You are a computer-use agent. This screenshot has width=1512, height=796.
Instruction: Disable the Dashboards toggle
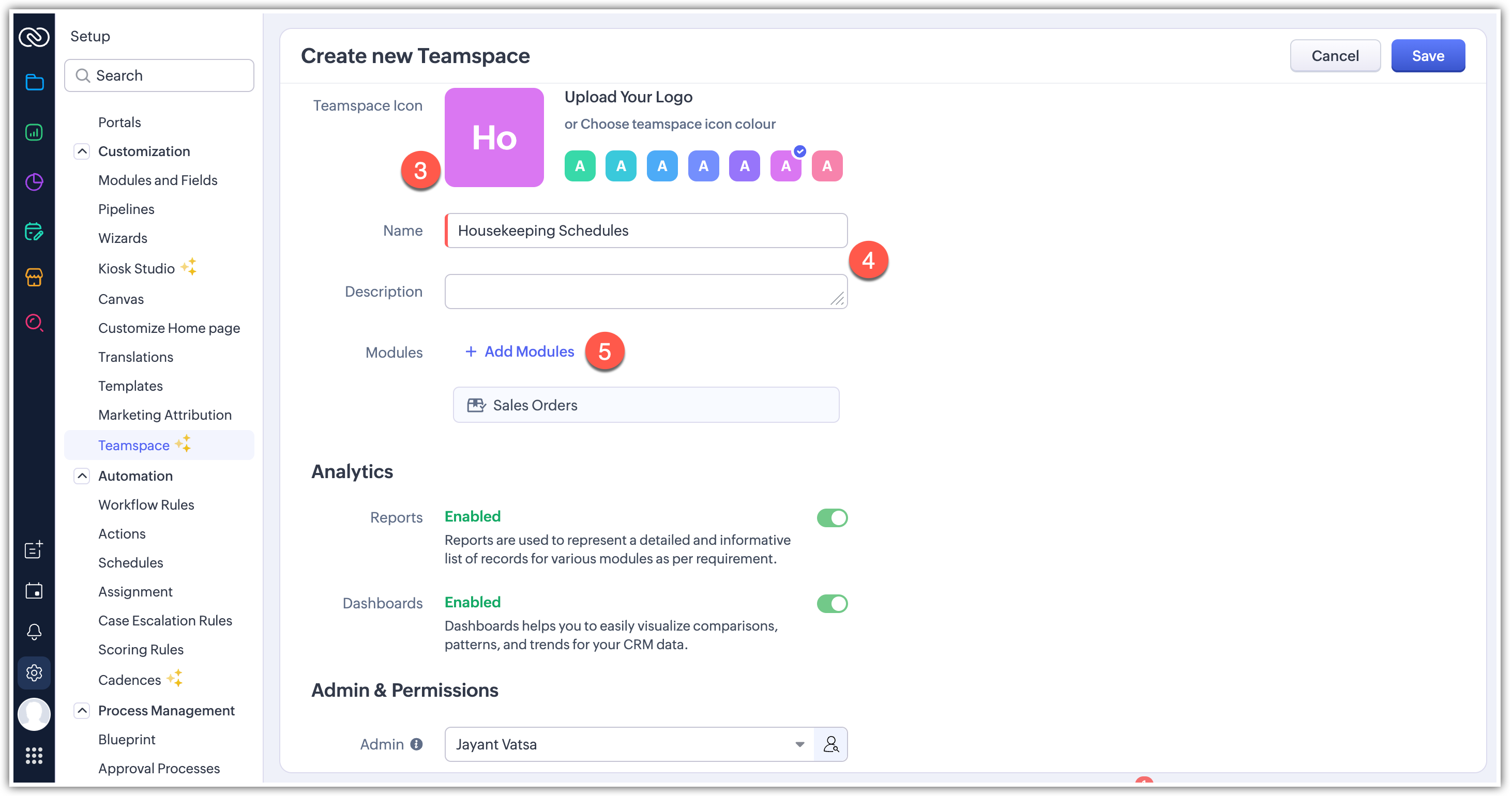[x=831, y=604]
